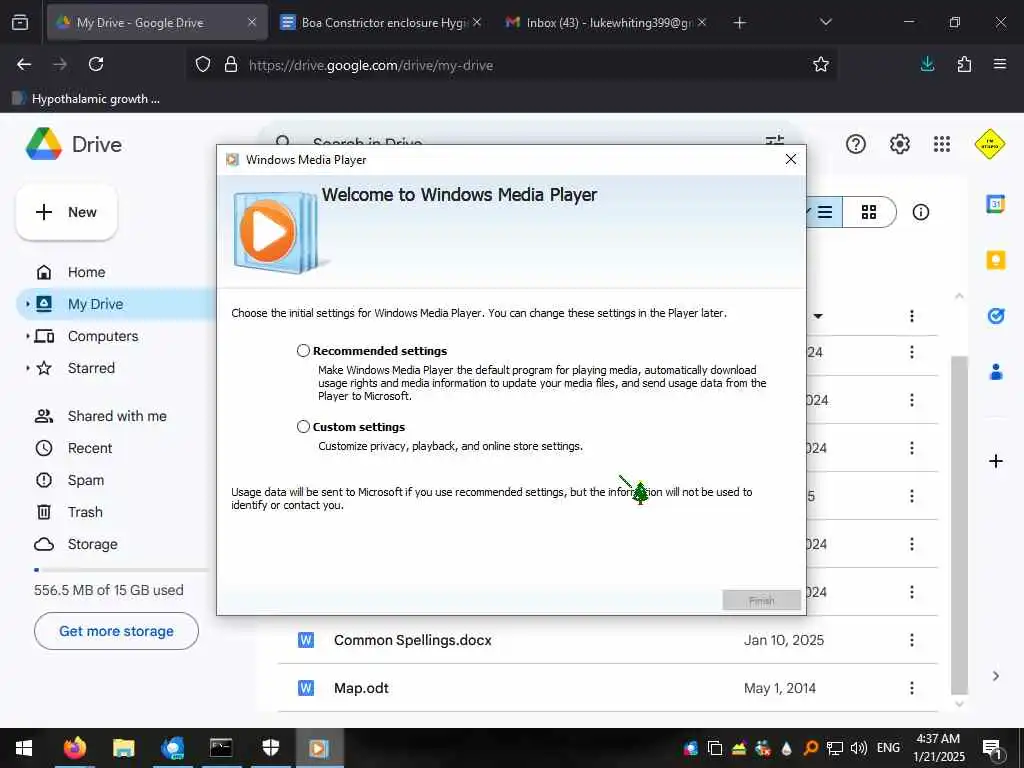
Task: Open the ENG language indicator
Action: (x=888, y=748)
